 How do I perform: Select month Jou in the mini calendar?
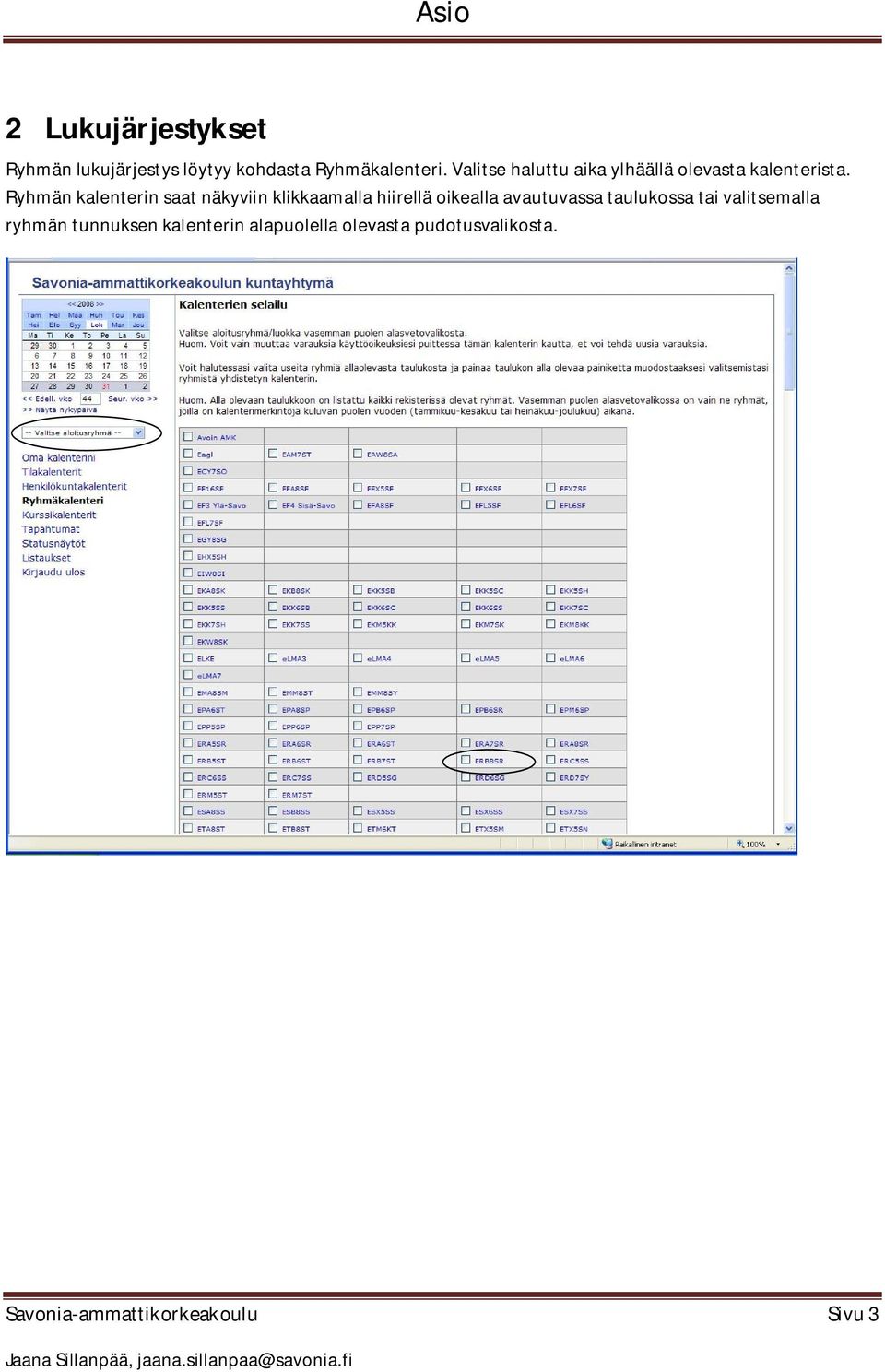[x=138, y=325]
